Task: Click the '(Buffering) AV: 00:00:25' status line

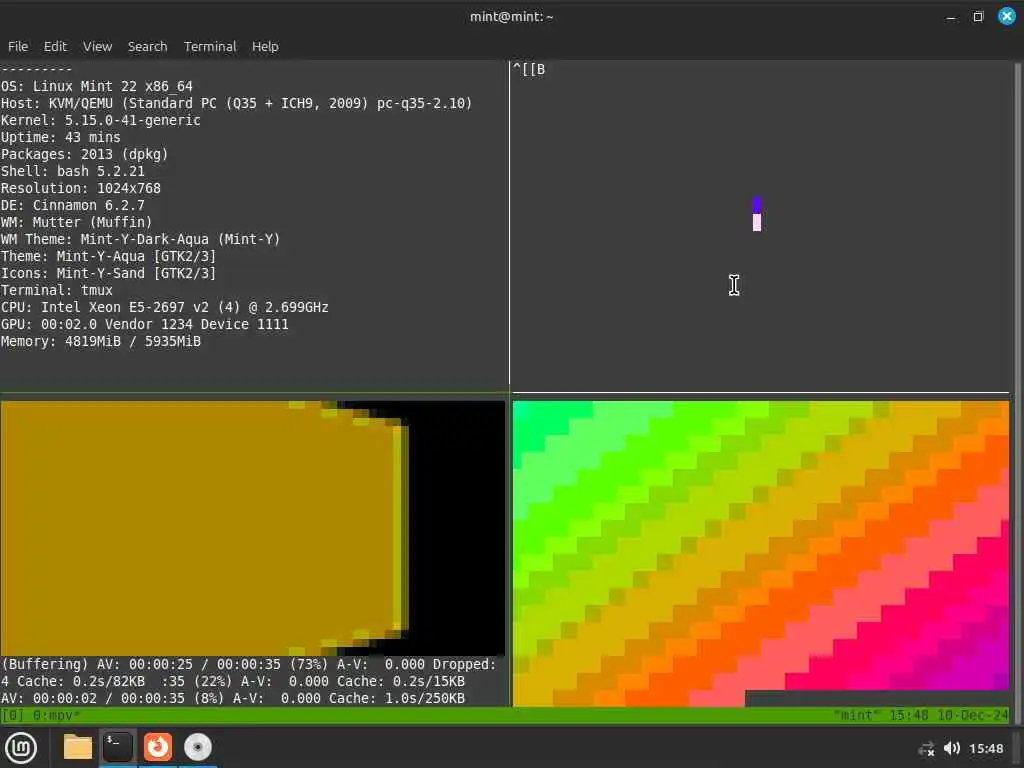Action: click(x=249, y=664)
